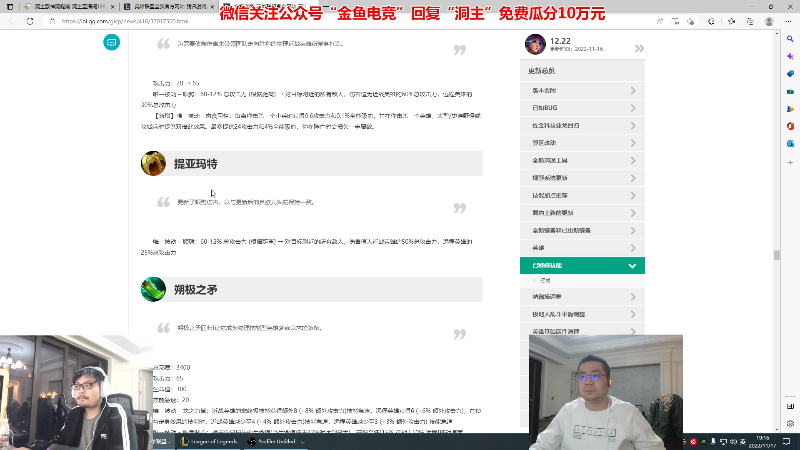Viewport: 800px width, 450px height.
Task: Expand the 炼金科技亚龙的回归 section
Action: (x=582, y=126)
